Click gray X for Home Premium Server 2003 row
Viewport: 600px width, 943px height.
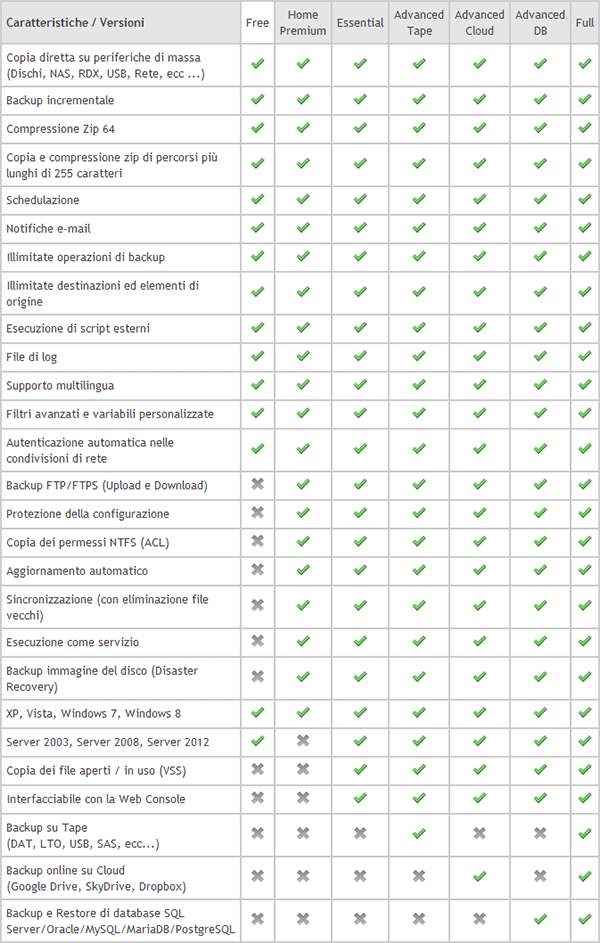(x=303, y=741)
